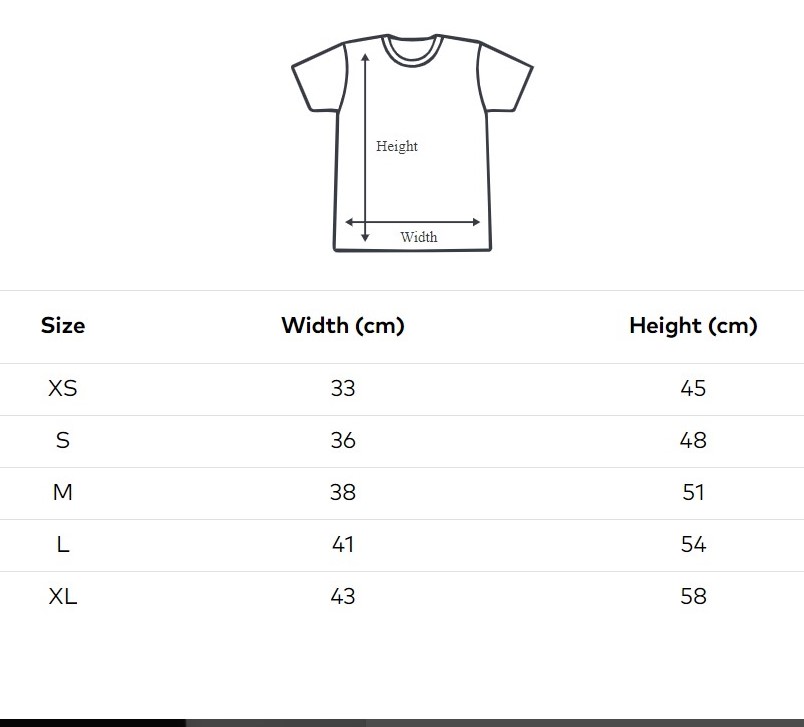The height and width of the screenshot is (727, 804).
Task: Click the Height (cm) column header
Action: [x=693, y=325]
